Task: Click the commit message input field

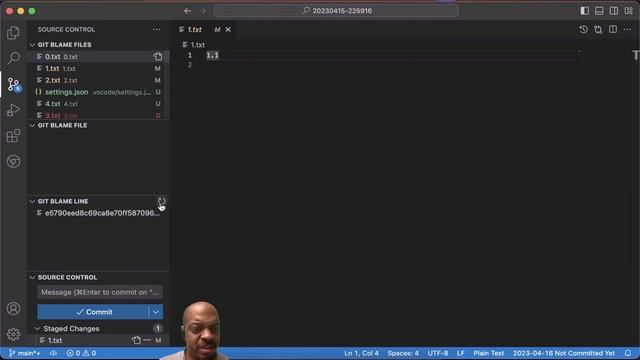Action: pos(100,292)
